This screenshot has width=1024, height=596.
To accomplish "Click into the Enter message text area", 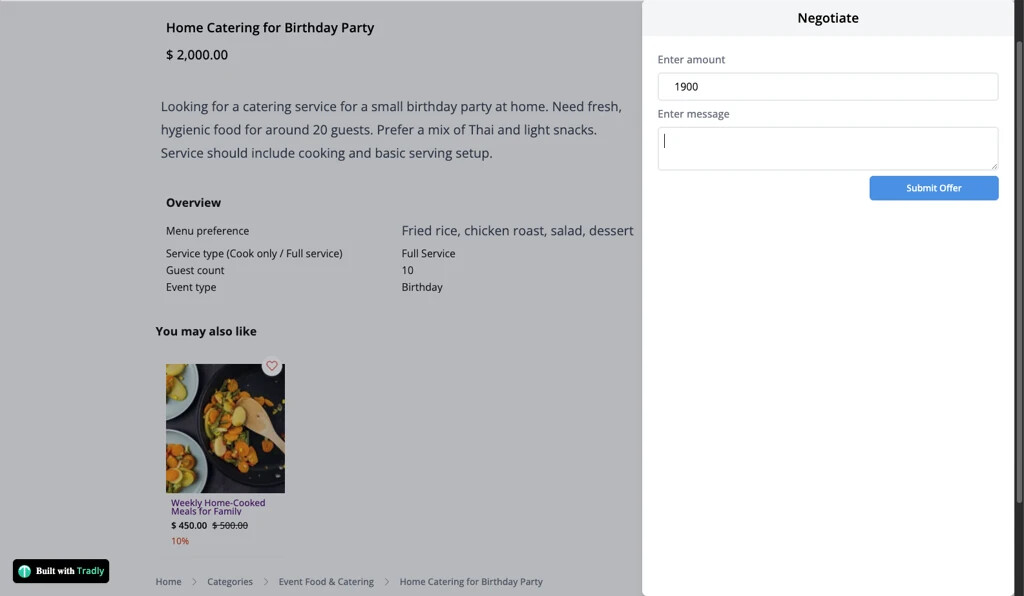I will coord(827,148).
